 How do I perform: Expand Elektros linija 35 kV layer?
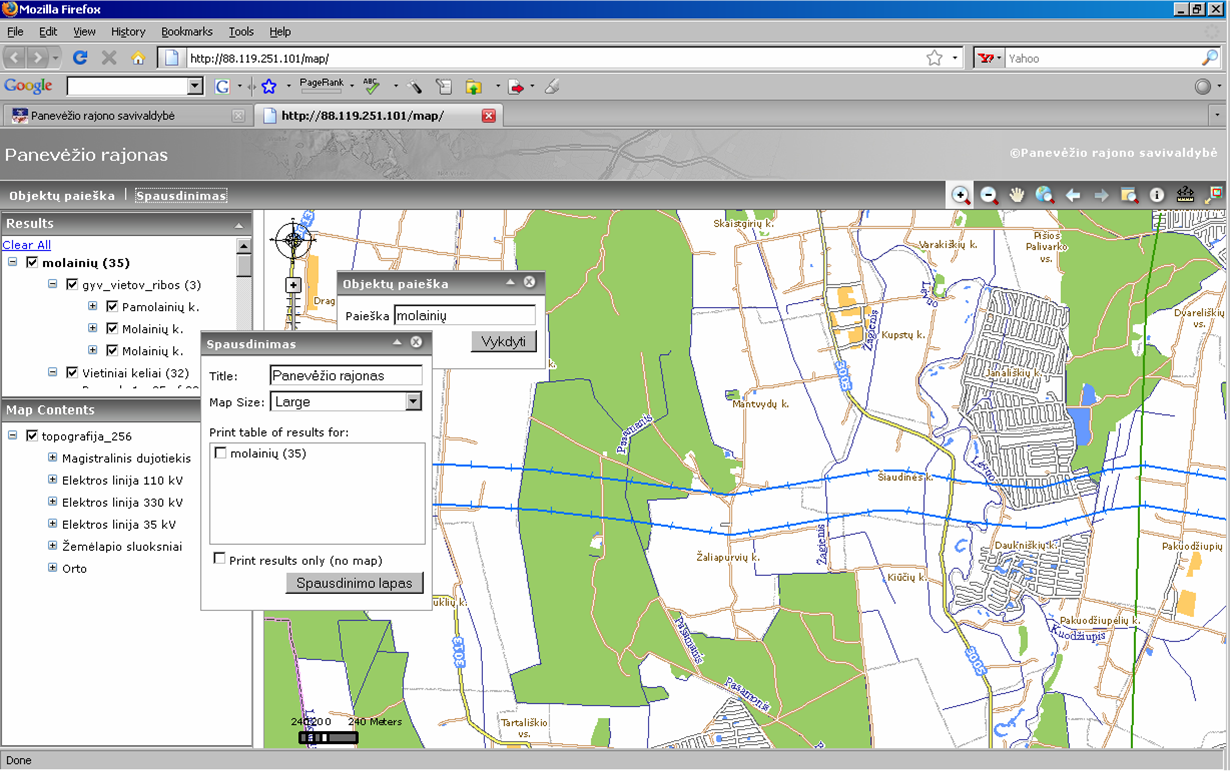(52, 524)
